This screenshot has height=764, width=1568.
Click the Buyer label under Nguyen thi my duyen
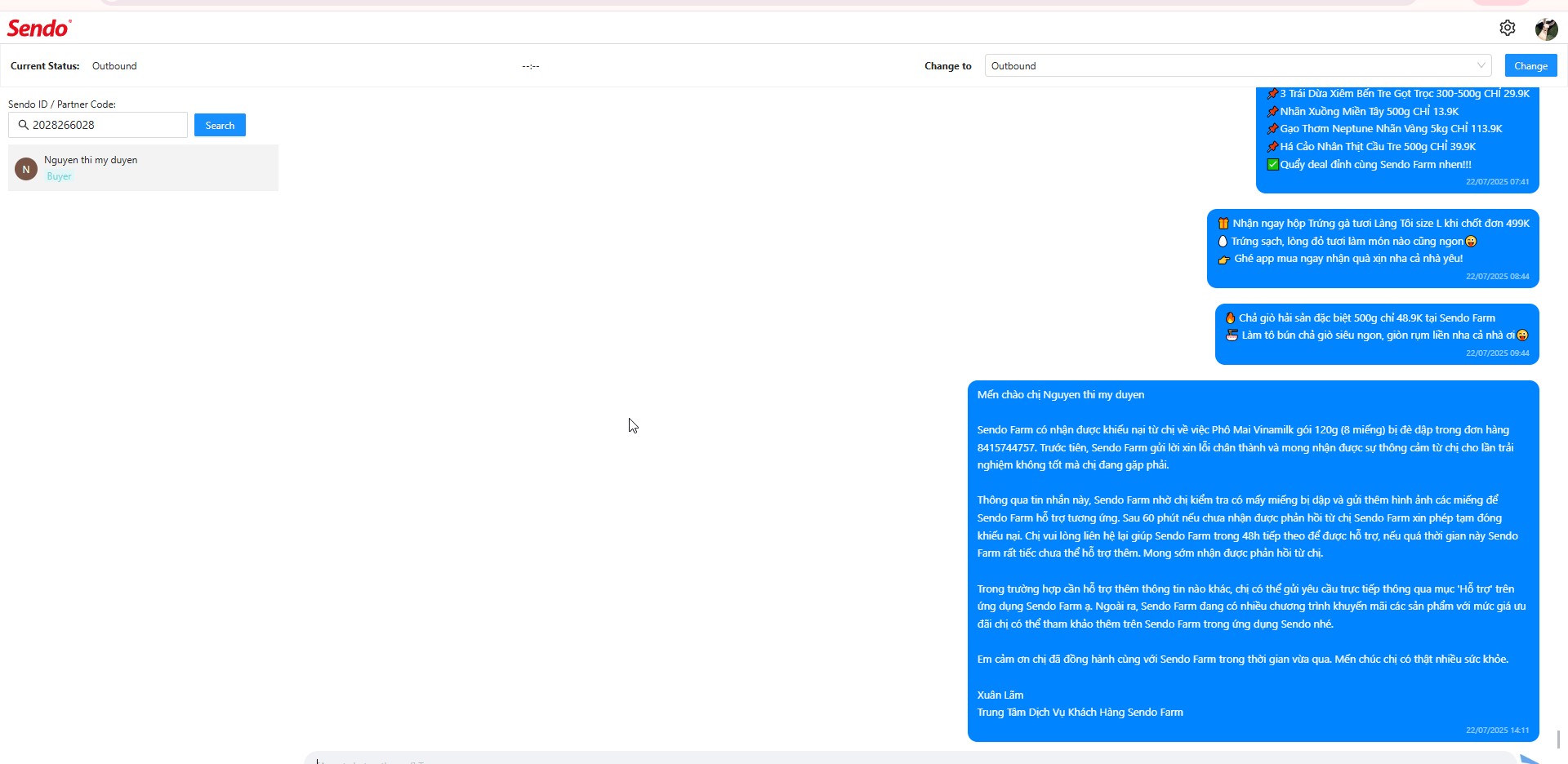click(x=59, y=176)
